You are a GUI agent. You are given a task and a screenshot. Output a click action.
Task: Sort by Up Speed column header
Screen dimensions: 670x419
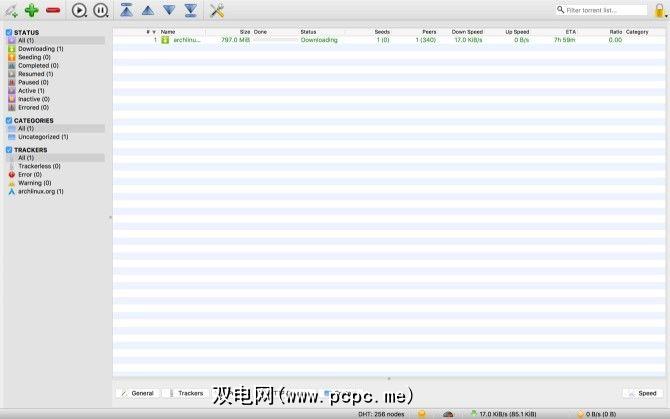tap(517, 32)
